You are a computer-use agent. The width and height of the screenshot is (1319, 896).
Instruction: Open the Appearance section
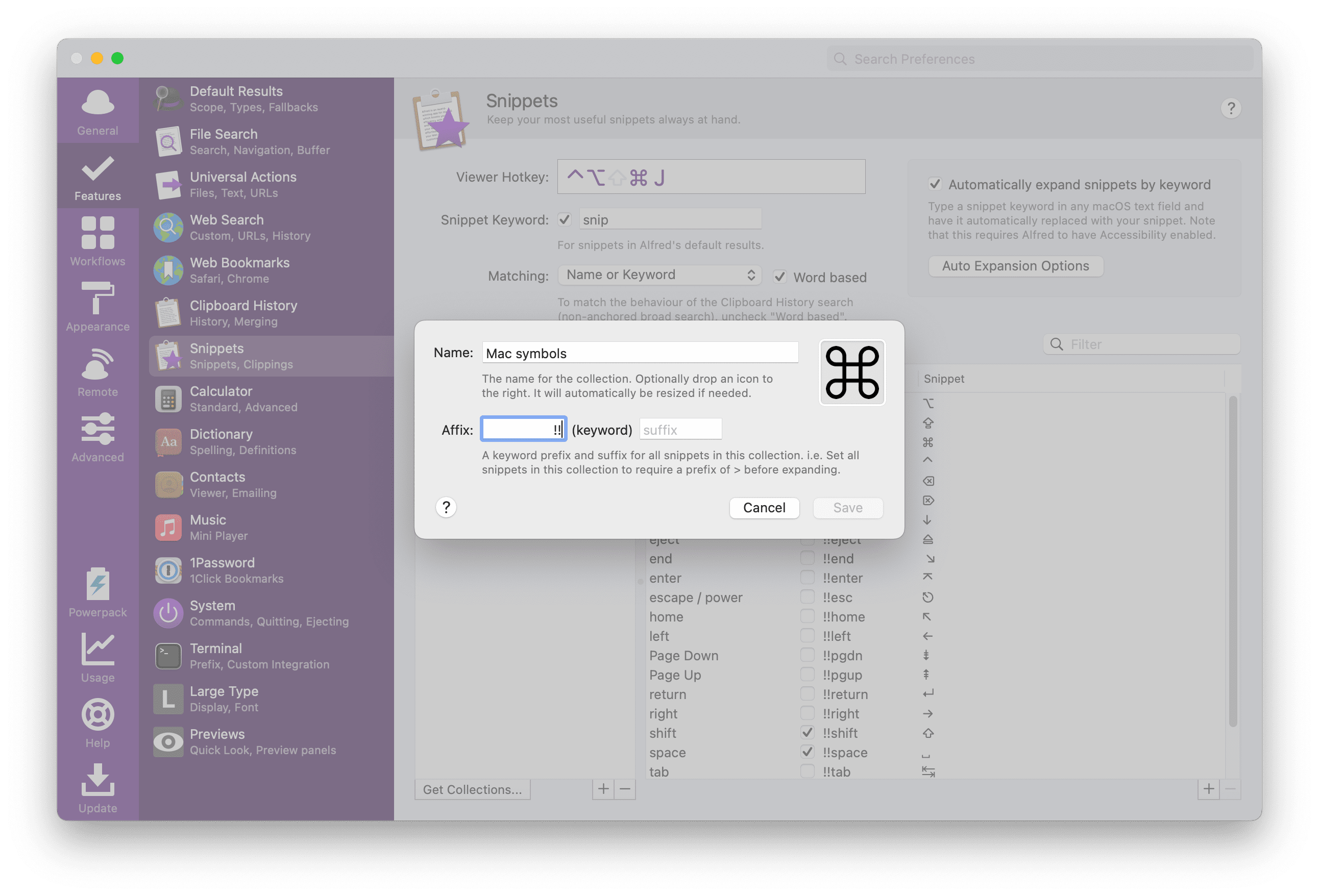[x=97, y=307]
